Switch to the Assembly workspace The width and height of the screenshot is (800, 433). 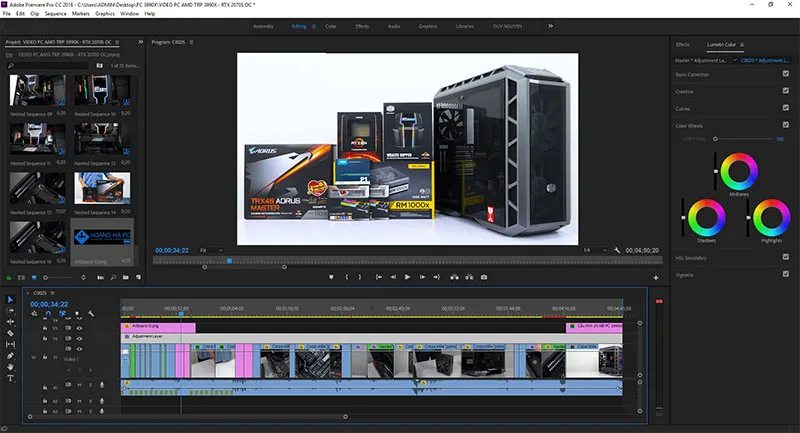pyautogui.click(x=263, y=26)
